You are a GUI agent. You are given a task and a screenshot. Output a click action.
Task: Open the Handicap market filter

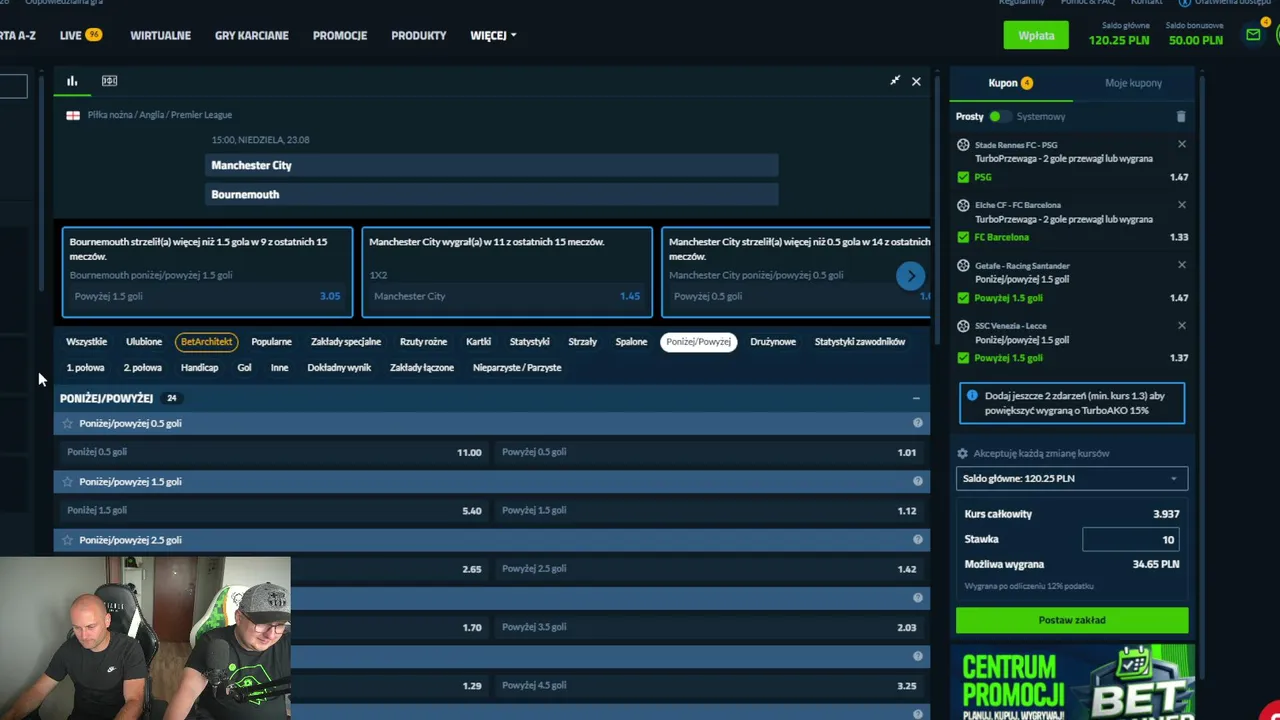point(199,368)
